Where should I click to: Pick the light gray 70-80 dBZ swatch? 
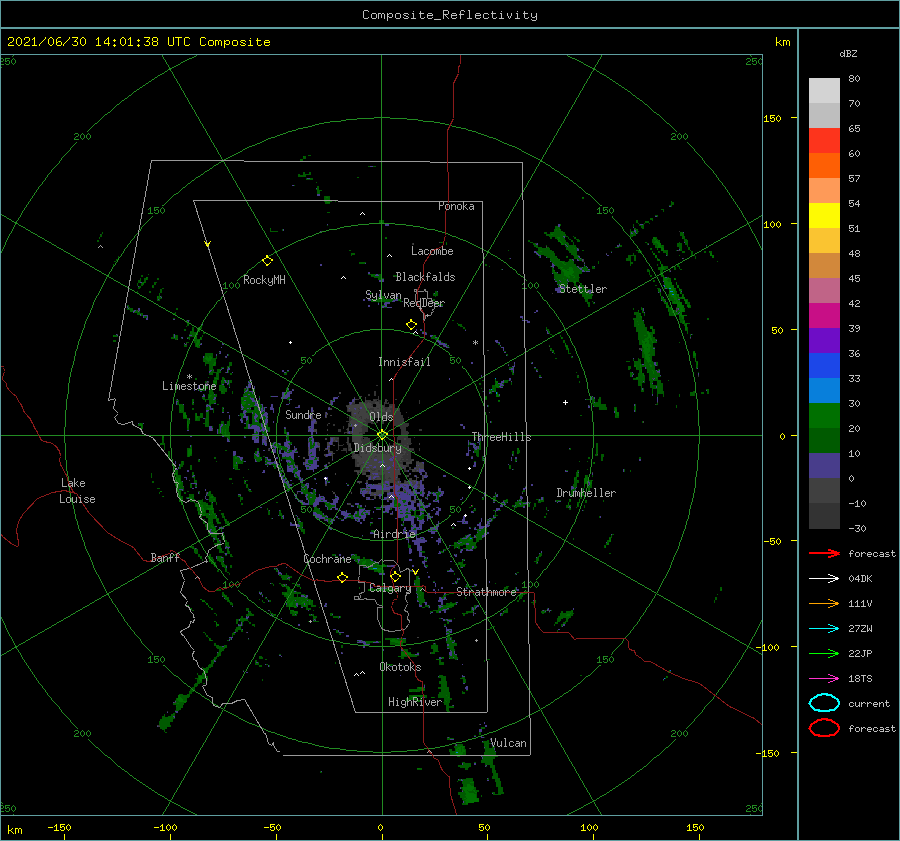824,91
